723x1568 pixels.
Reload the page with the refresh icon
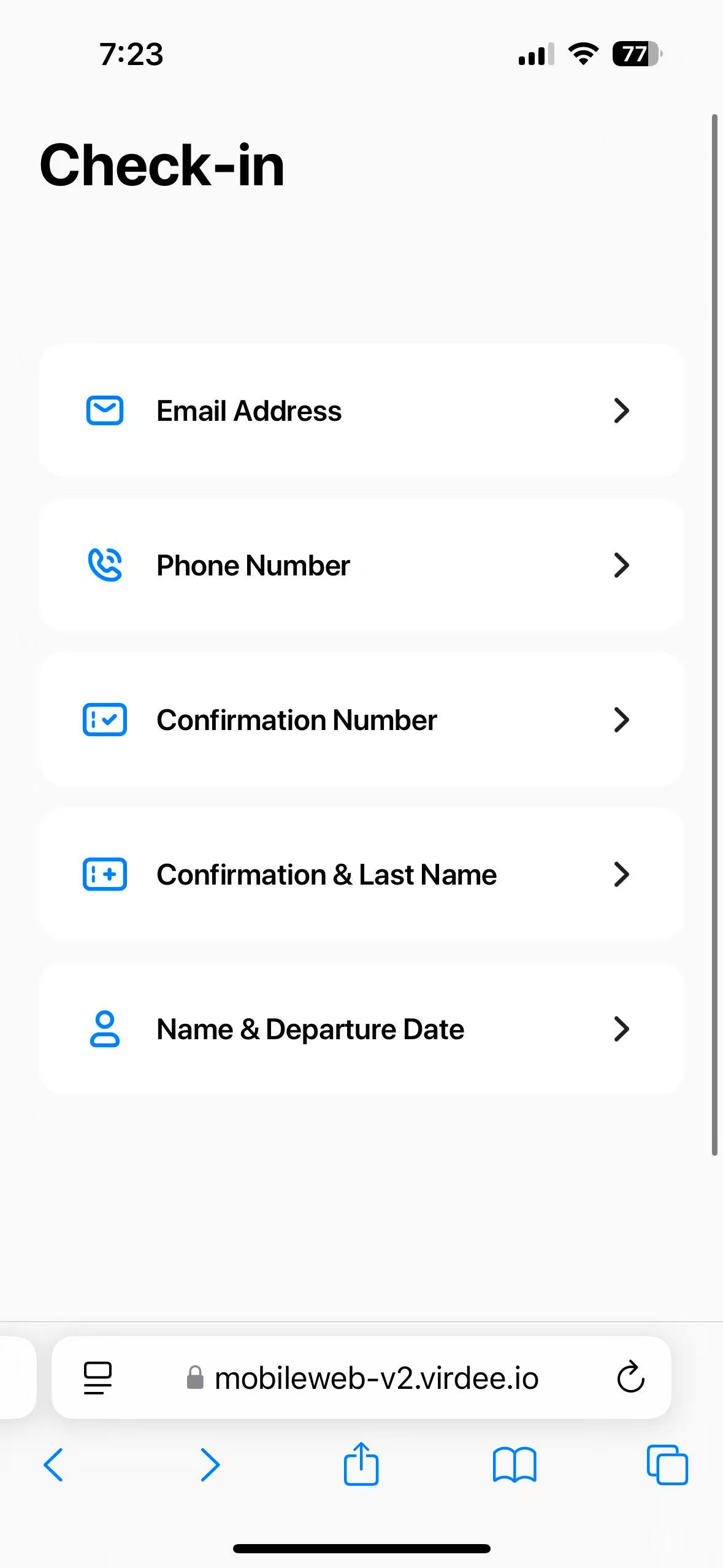pos(630,1378)
